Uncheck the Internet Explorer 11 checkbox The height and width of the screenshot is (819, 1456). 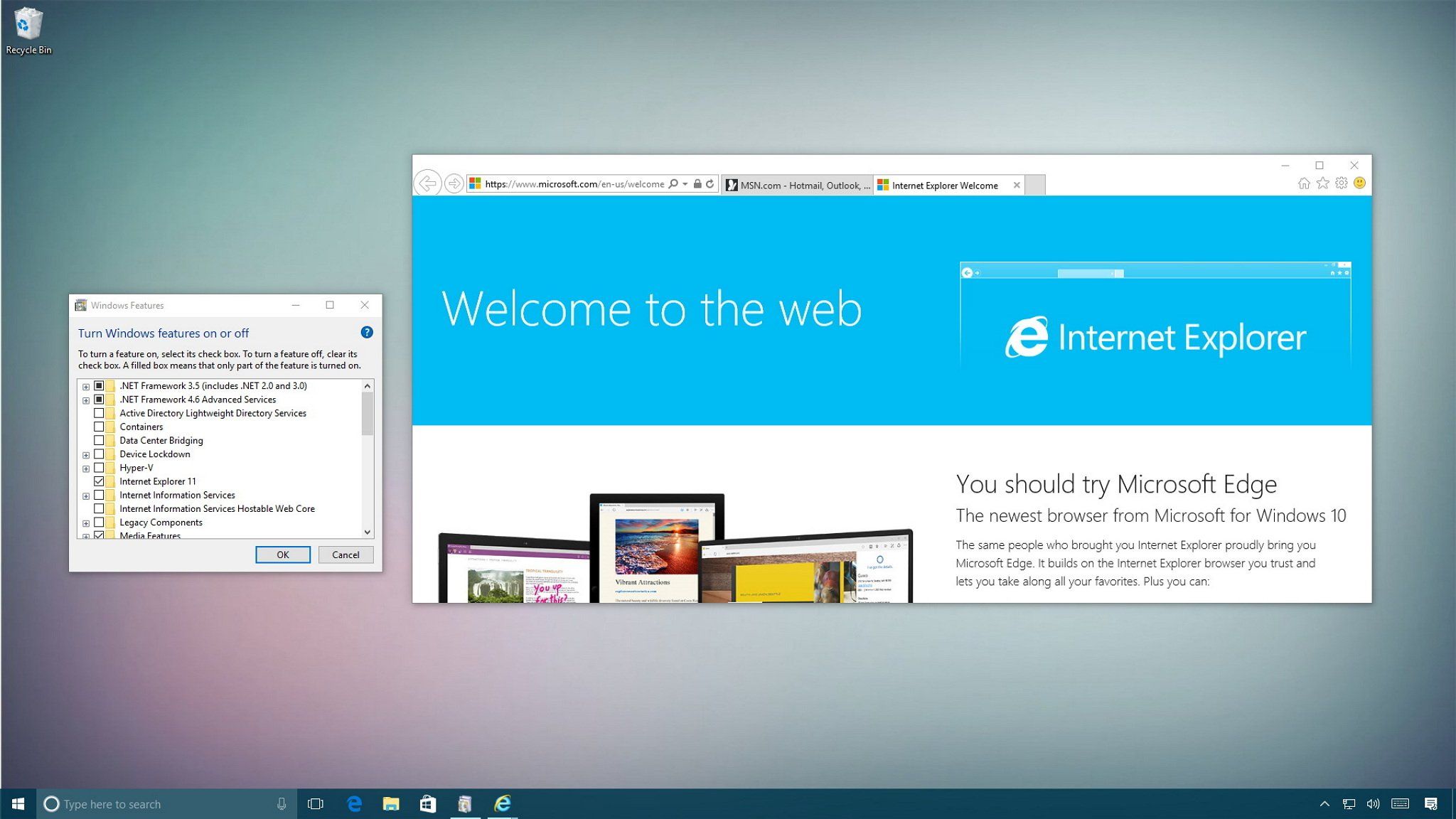pyautogui.click(x=99, y=481)
